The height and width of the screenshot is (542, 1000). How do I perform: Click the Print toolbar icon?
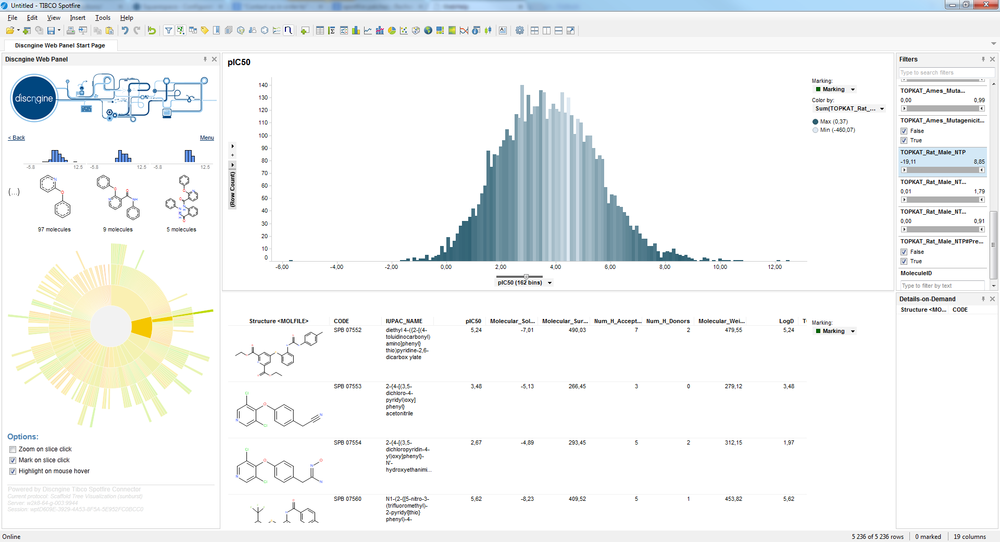(71, 31)
